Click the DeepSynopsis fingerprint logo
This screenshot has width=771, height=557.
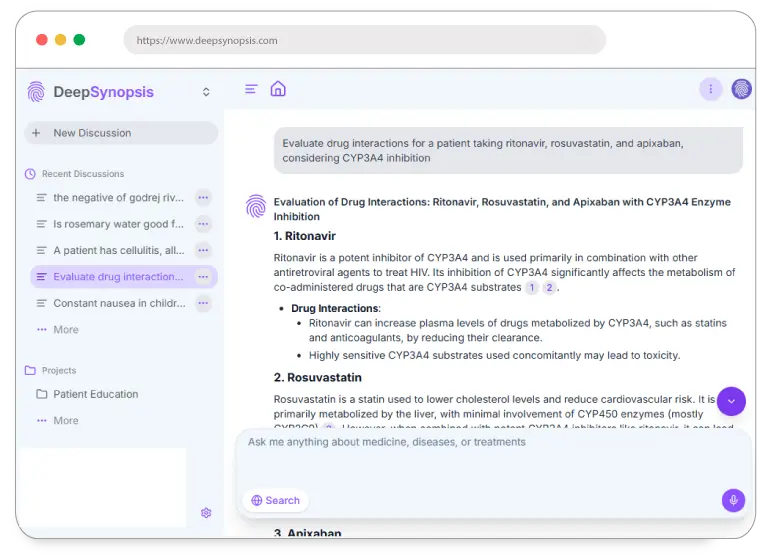click(36, 91)
